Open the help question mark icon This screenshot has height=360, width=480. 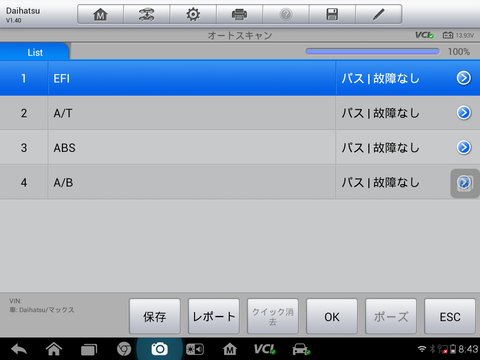coord(286,14)
